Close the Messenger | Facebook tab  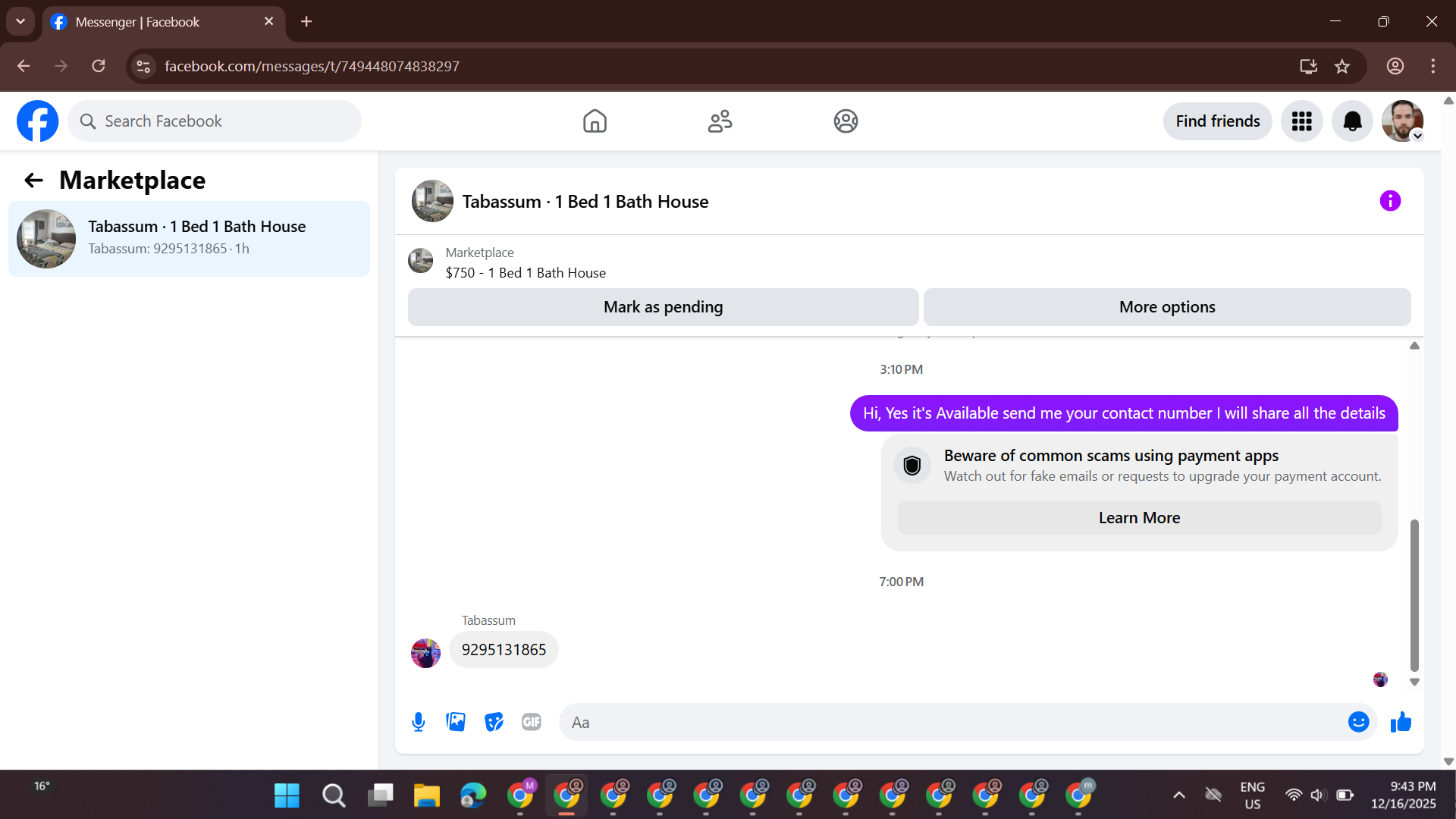click(x=268, y=22)
